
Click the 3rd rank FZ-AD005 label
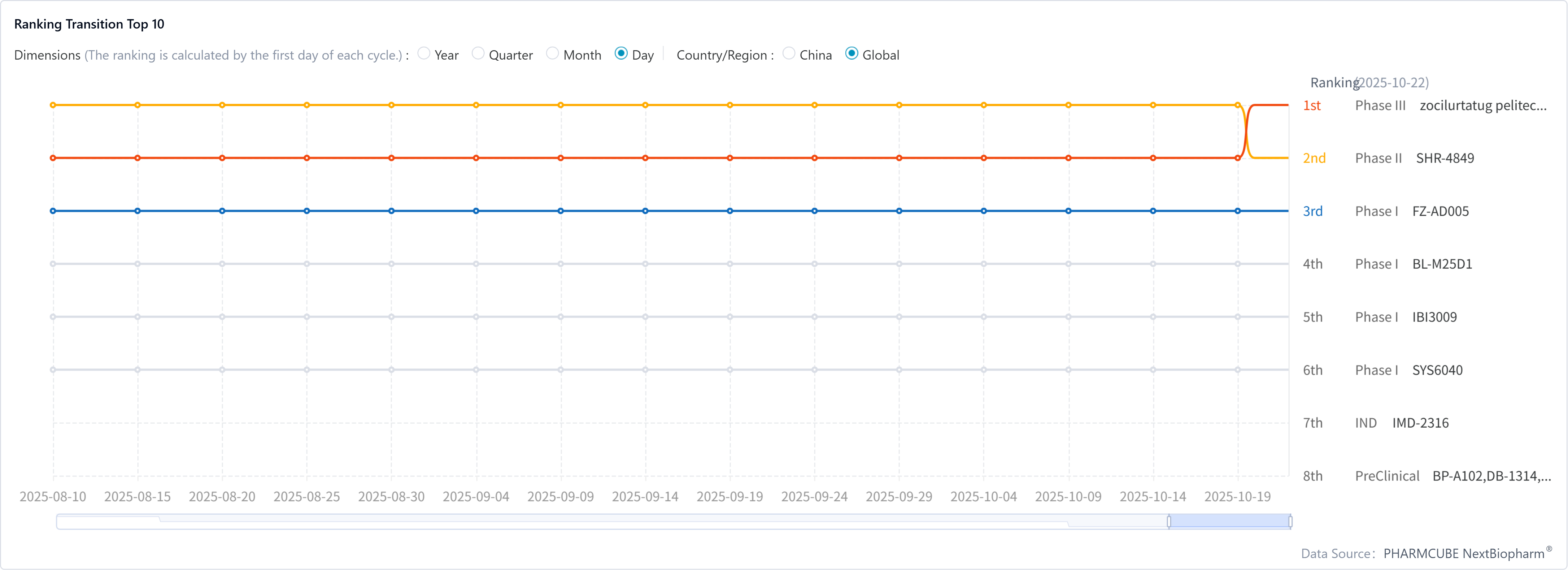point(1440,211)
